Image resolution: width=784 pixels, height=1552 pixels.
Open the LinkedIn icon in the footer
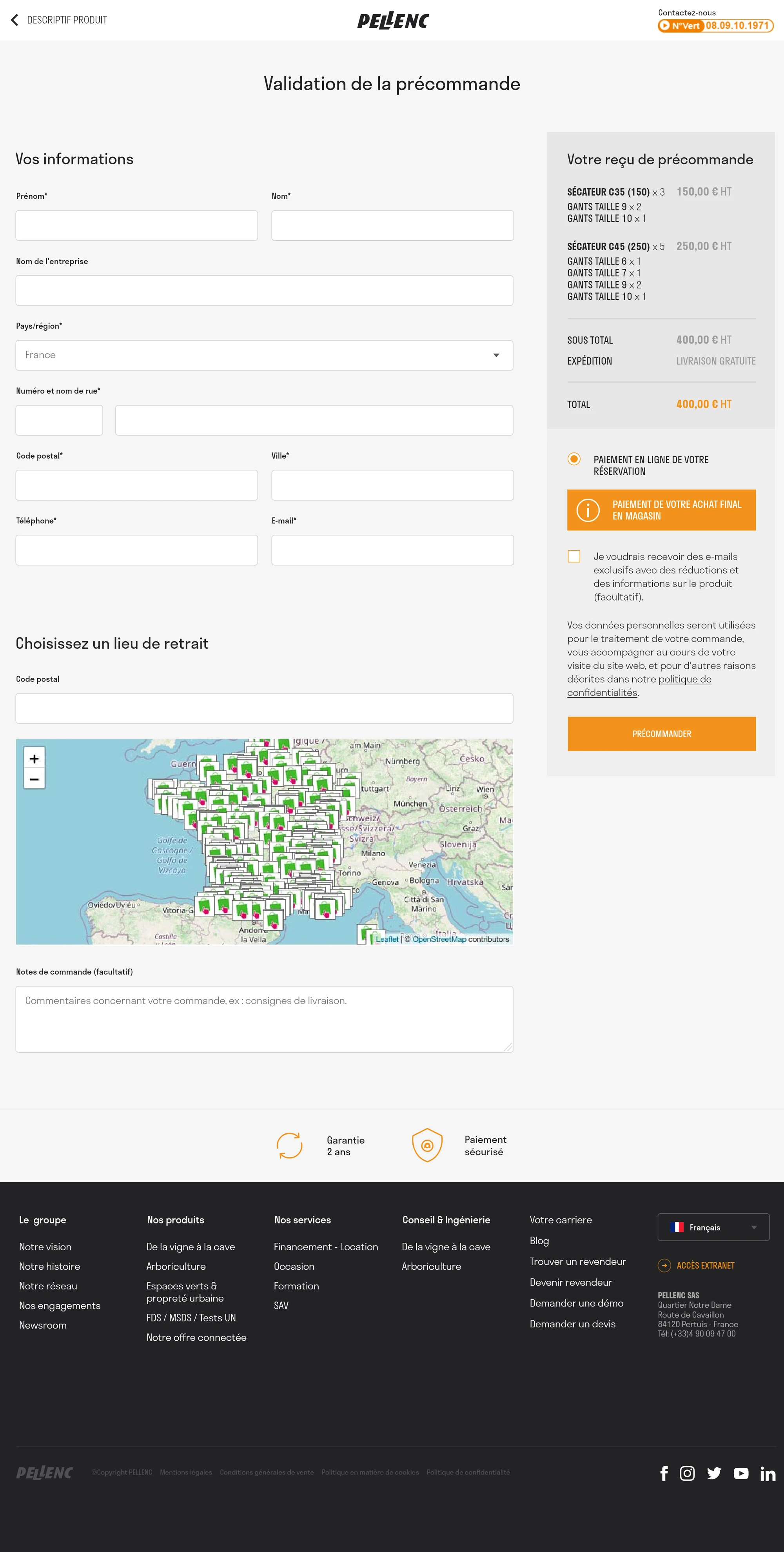point(767,1474)
